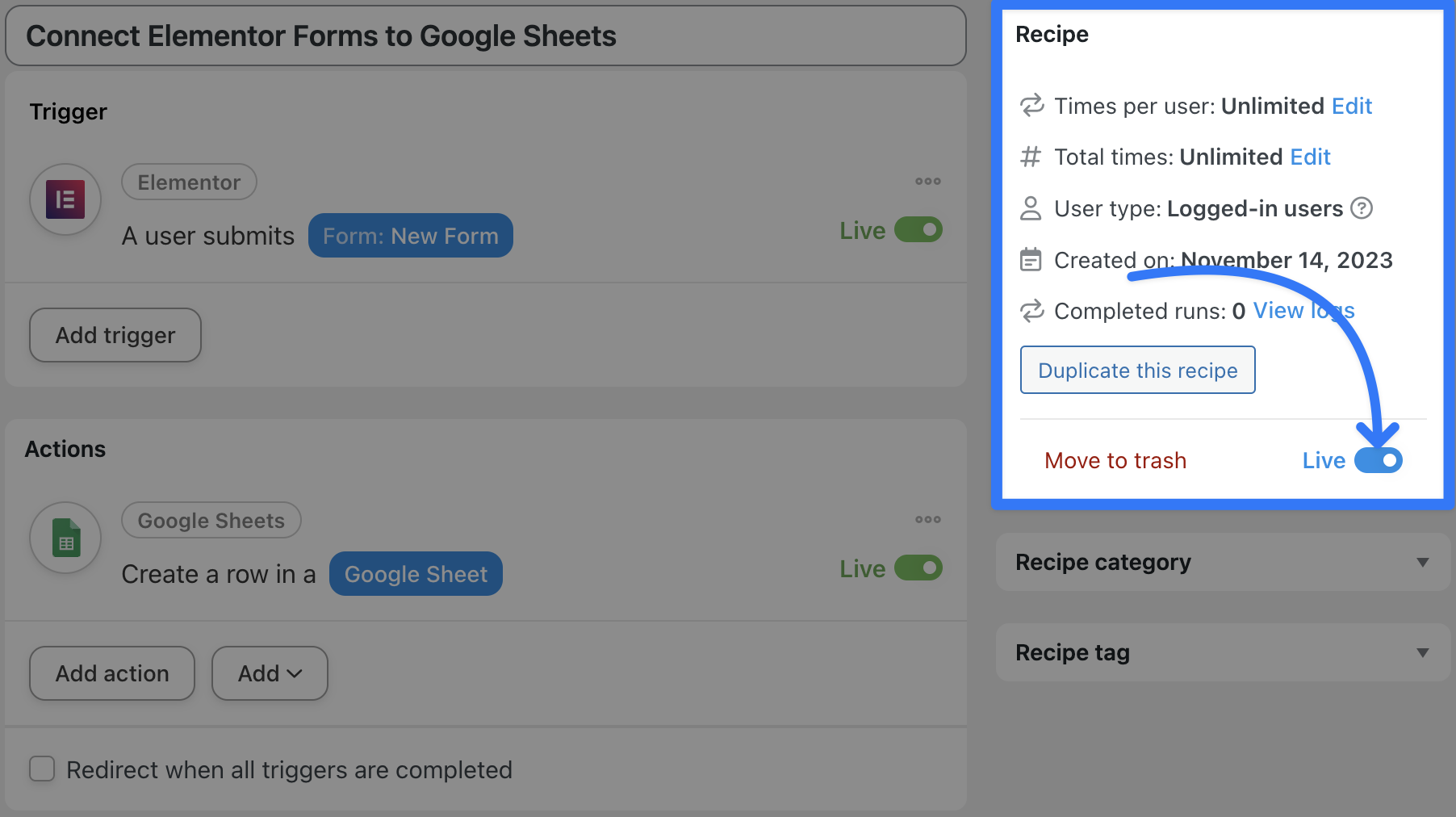Click the Form: New Form token
The image size is (1456, 817).
[411, 236]
